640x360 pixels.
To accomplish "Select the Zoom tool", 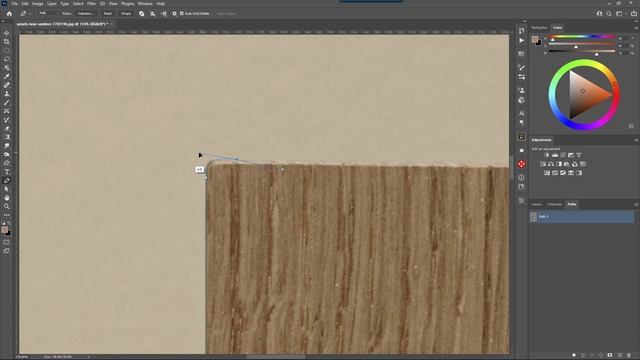I will pos(7,207).
